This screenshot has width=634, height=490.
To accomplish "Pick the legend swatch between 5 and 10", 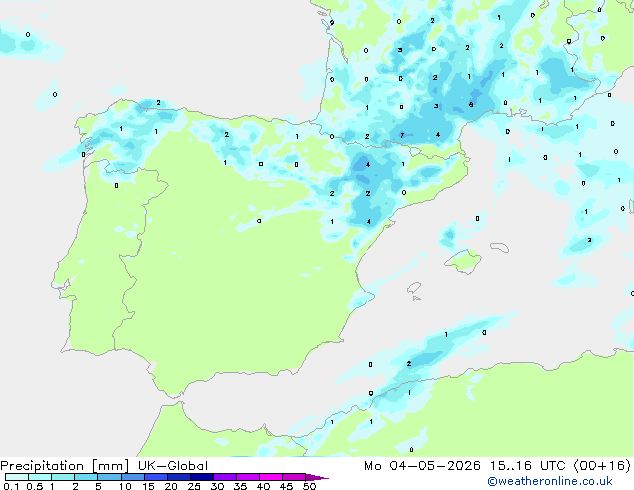I will coord(109,477).
